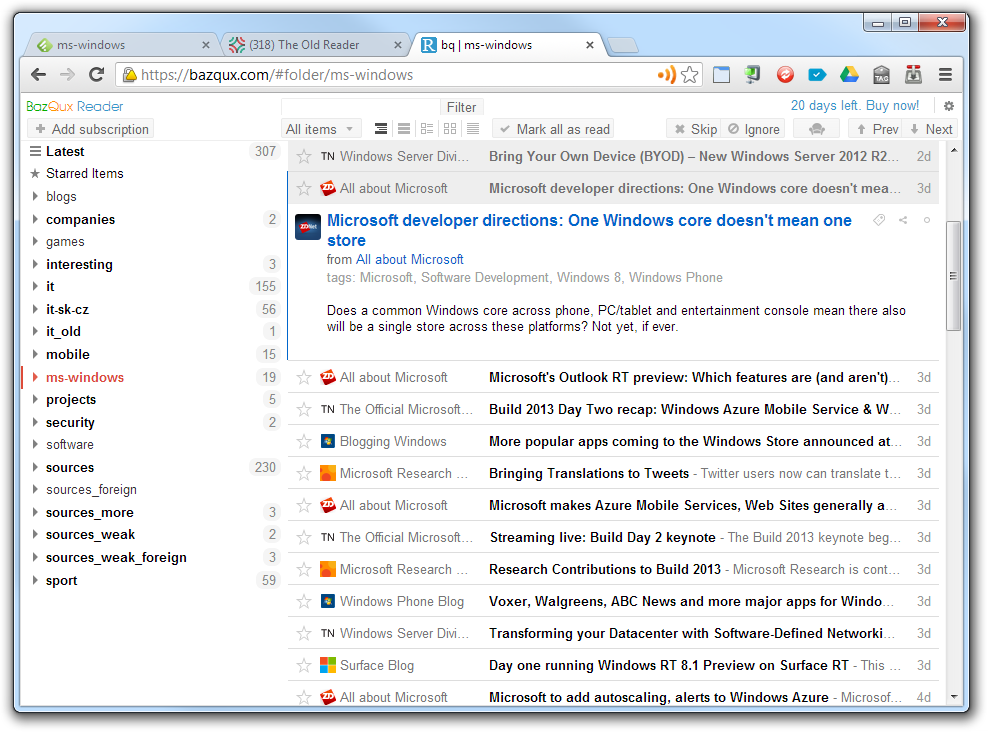The image size is (988, 732).
Task: Star the More popular apps article
Action: tap(304, 442)
